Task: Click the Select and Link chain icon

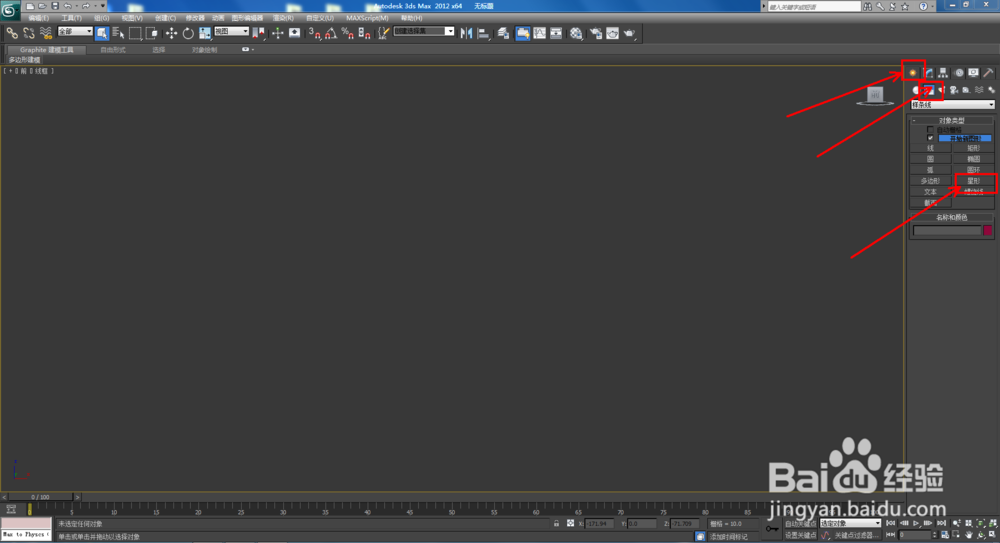Action: pos(12,33)
